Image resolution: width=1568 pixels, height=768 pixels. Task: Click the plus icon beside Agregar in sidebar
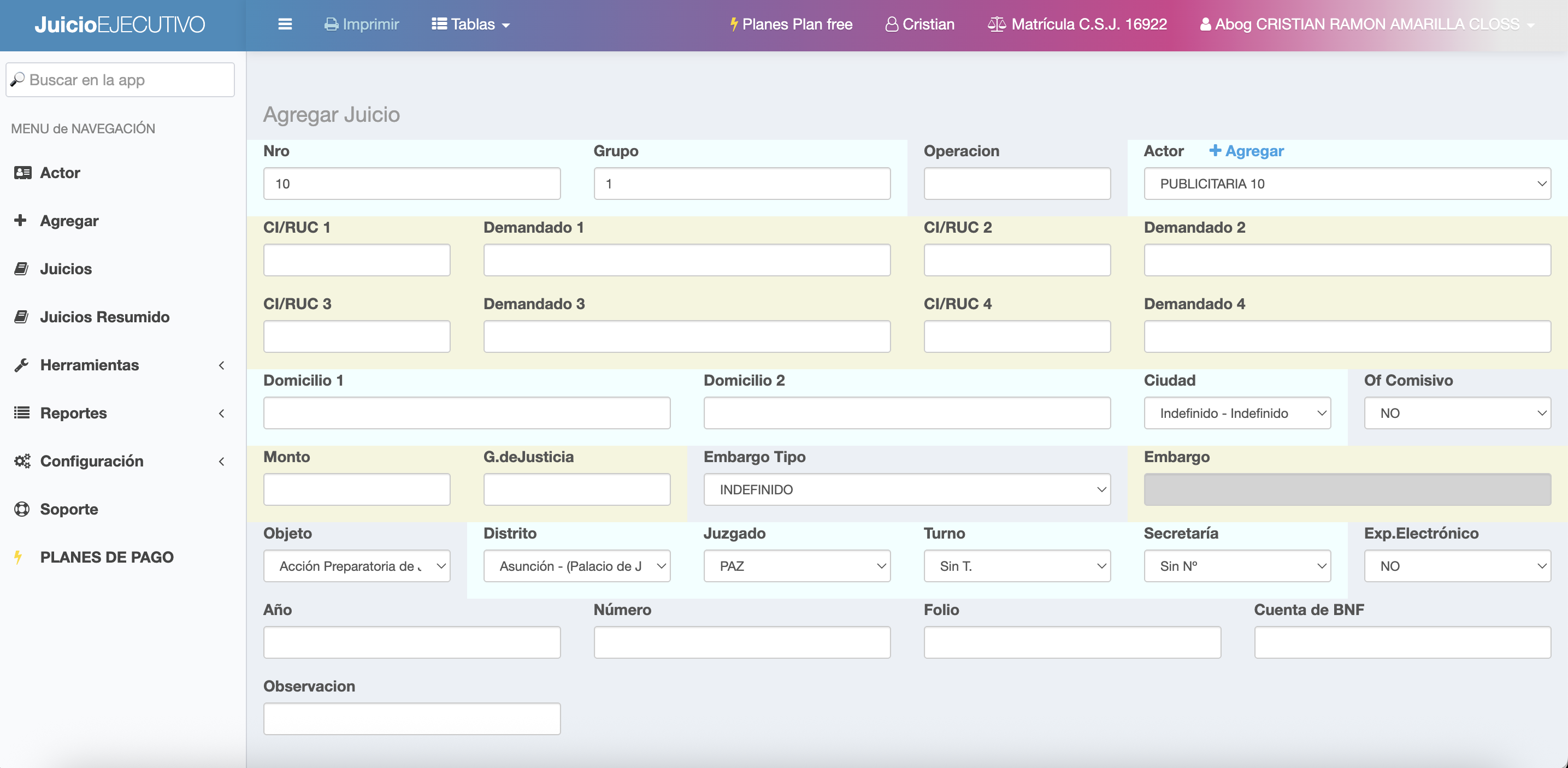(20, 220)
